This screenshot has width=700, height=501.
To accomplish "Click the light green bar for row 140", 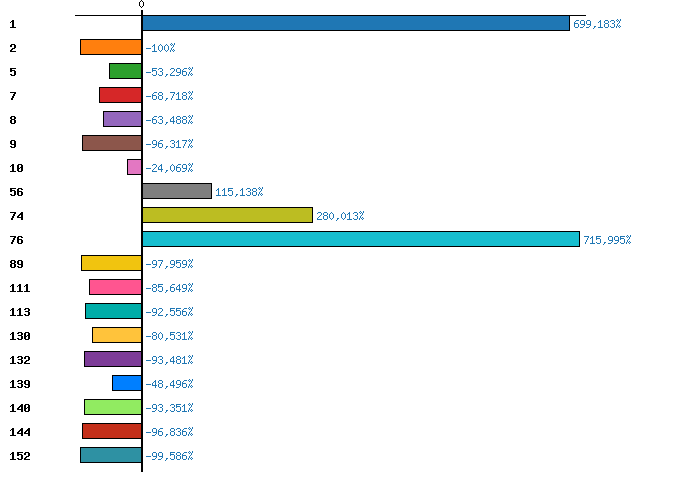I will 113,407.
